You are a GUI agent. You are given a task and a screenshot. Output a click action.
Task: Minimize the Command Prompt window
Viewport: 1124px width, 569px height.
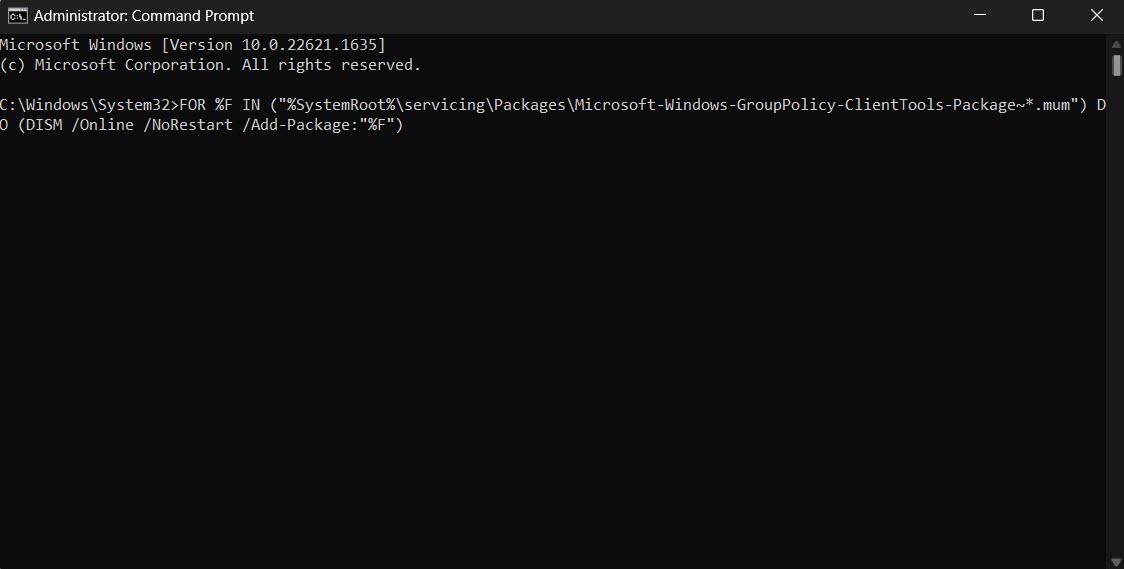[x=981, y=15]
